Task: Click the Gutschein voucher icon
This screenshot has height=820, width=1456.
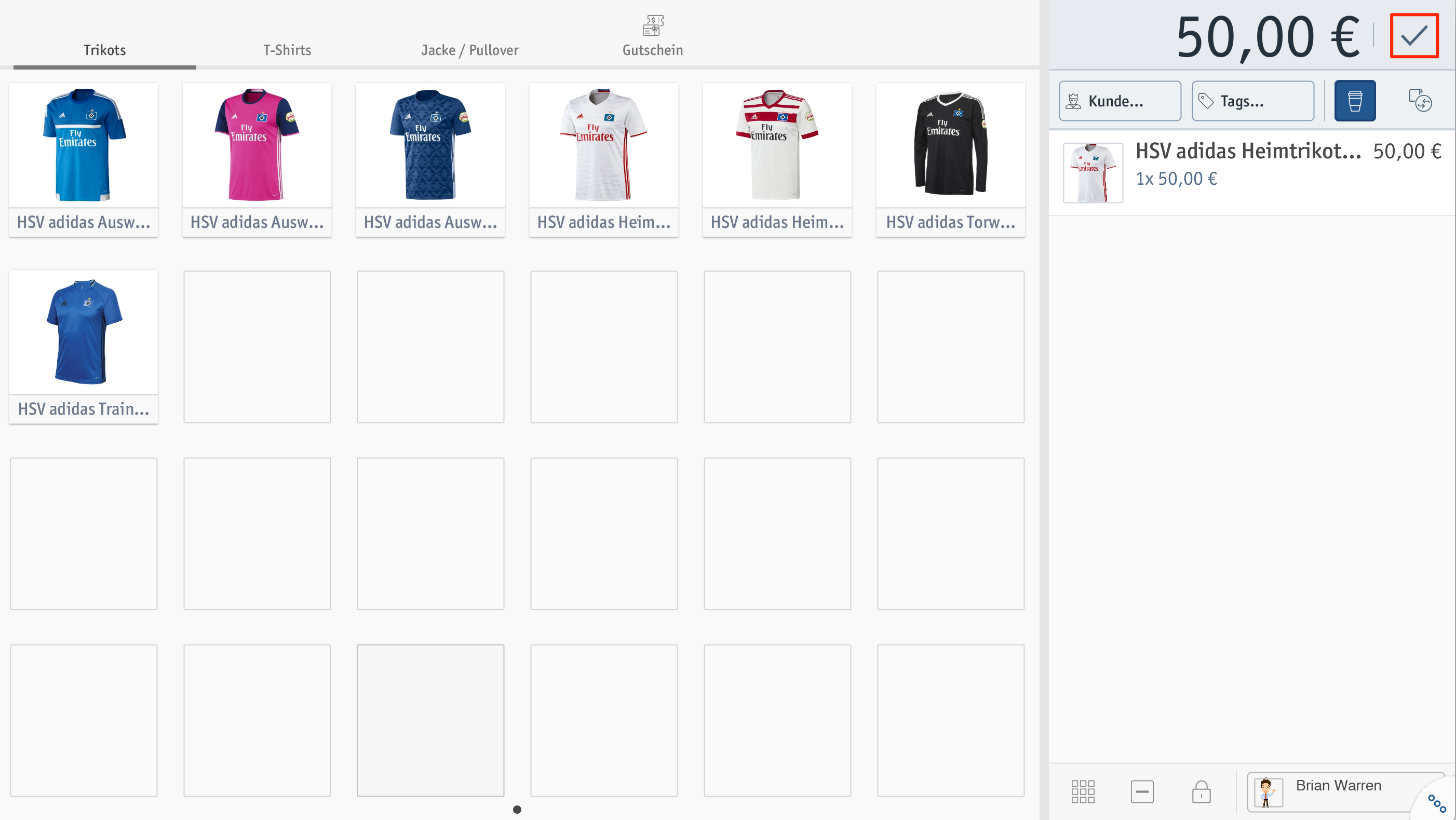Action: (653, 25)
